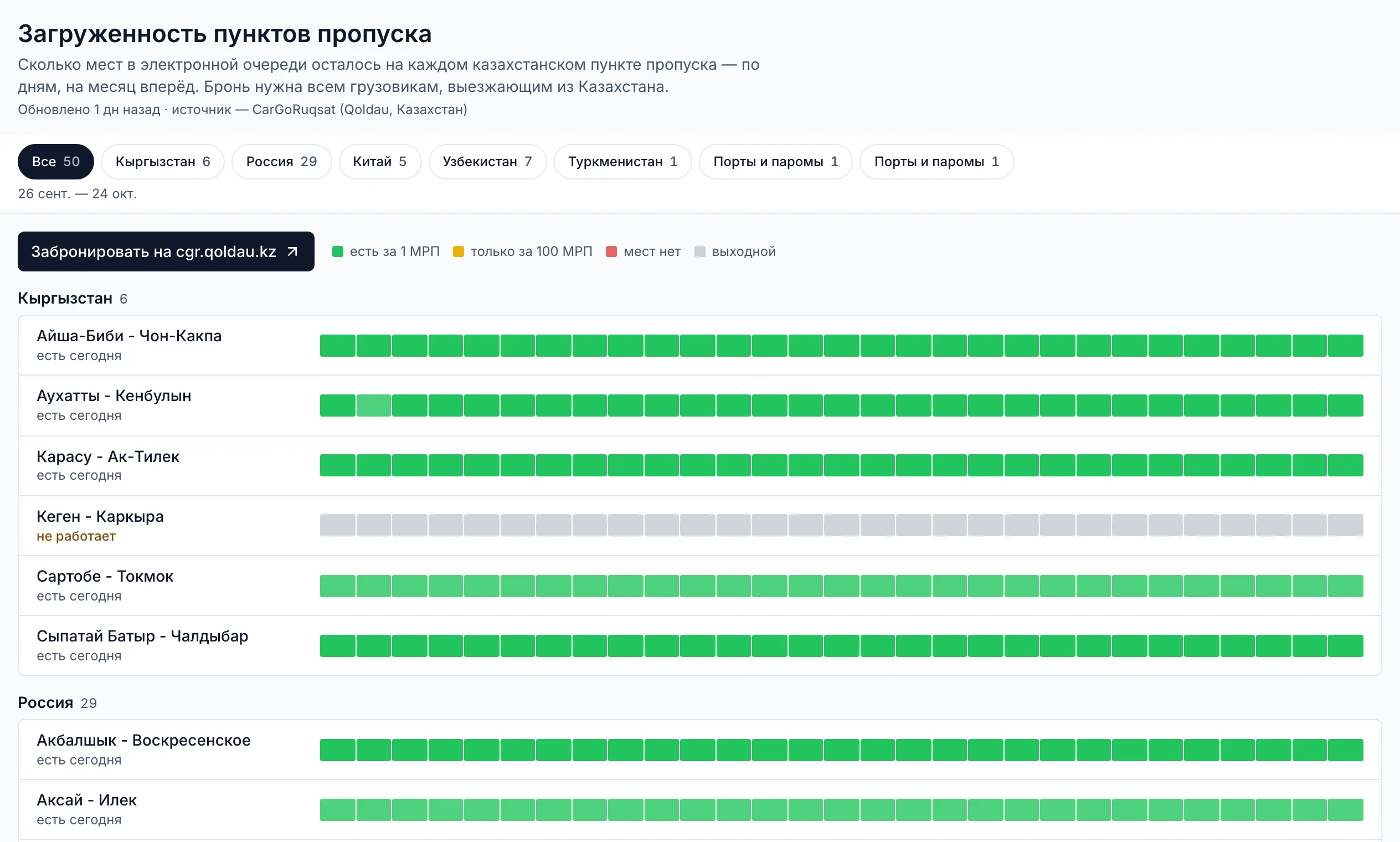Click yellow "только за 100 МРП" legend swatch
The image size is (1400, 842).
[x=459, y=251]
